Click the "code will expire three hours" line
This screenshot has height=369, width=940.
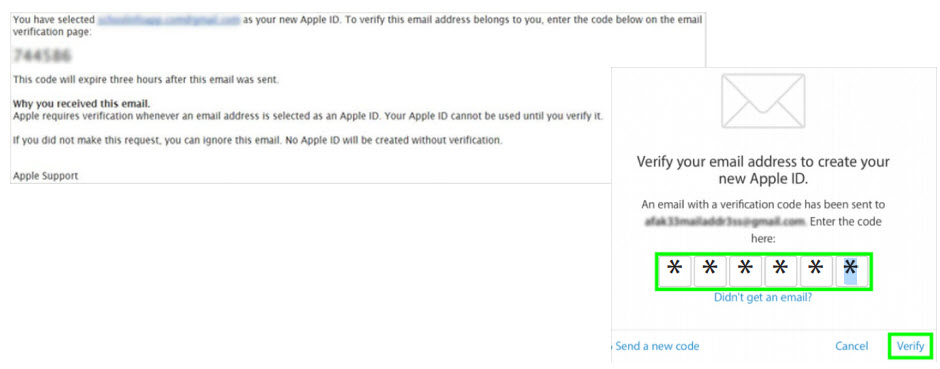pos(146,79)
